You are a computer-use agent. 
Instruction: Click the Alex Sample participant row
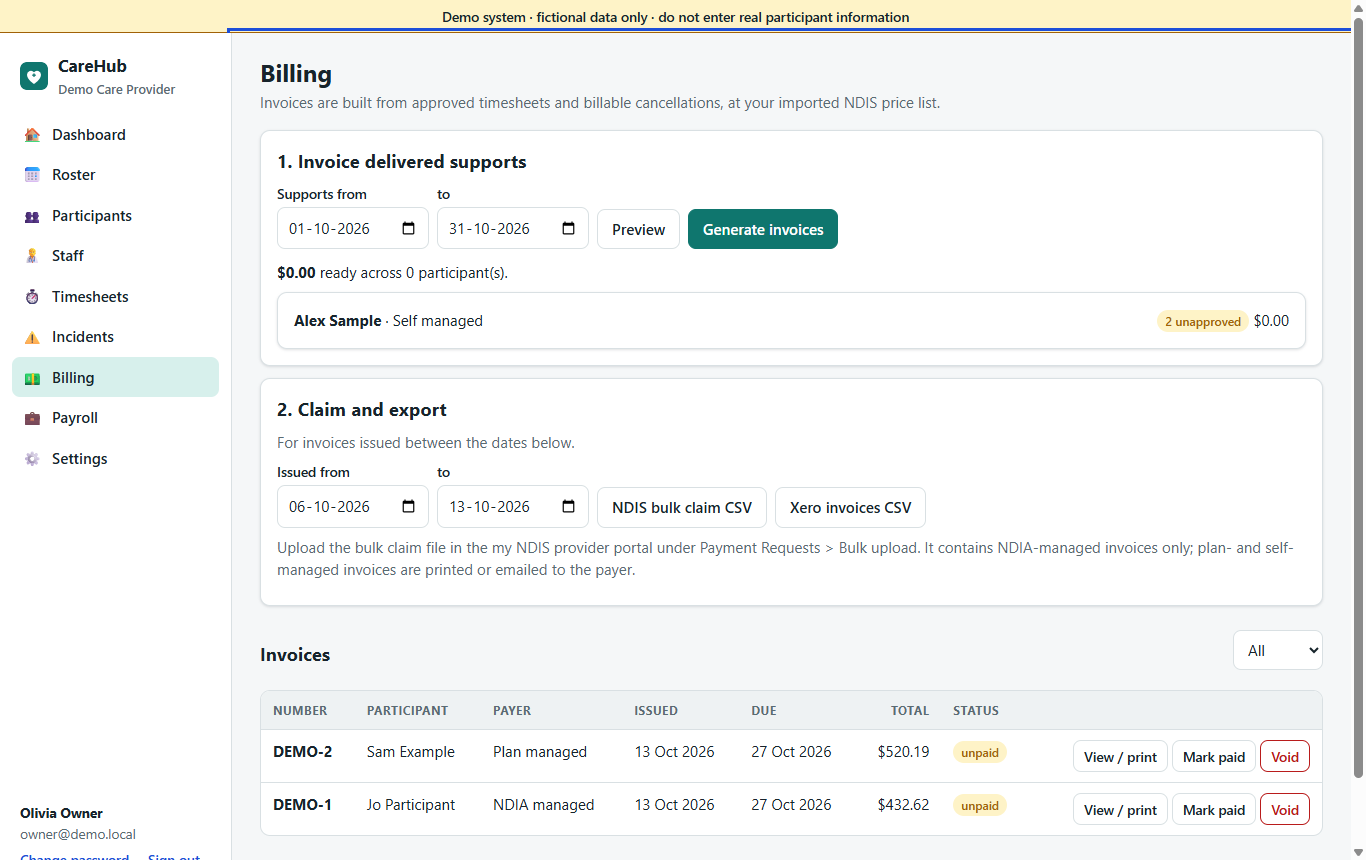point(791,321)
